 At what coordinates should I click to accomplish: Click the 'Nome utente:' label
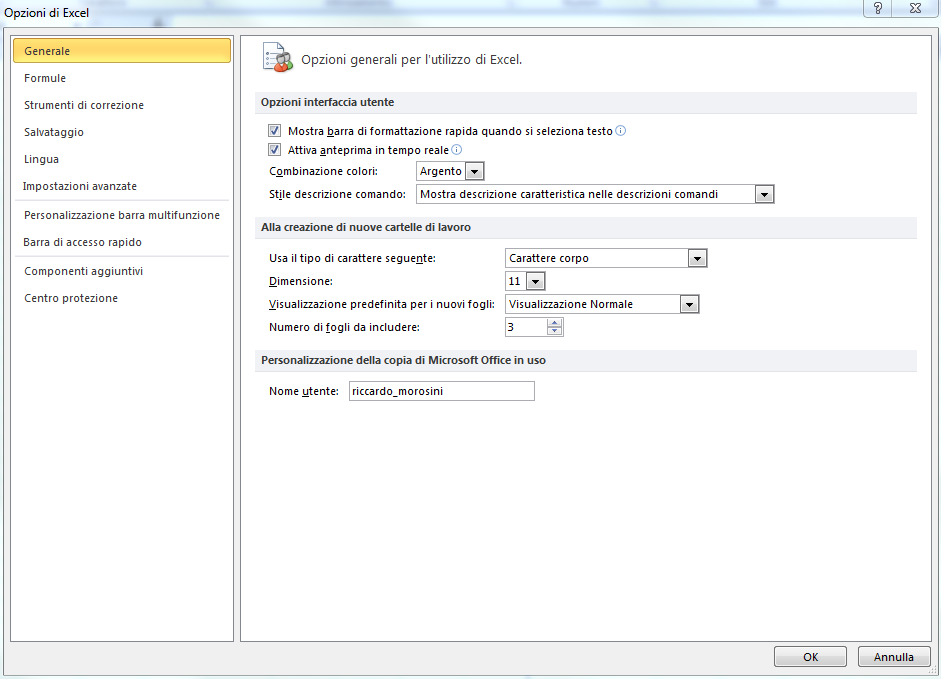pos(304,391)
